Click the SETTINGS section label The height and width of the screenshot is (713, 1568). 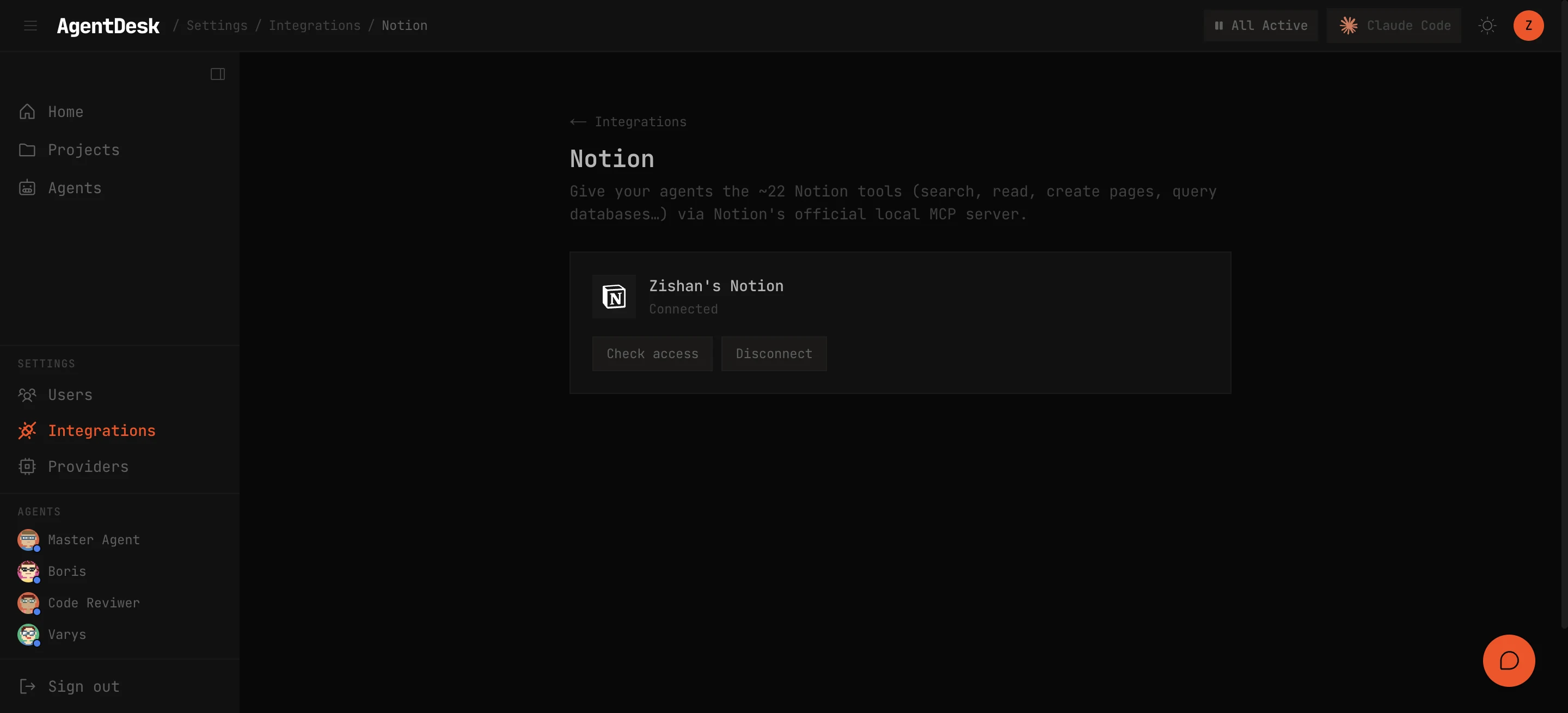(46, 364)
